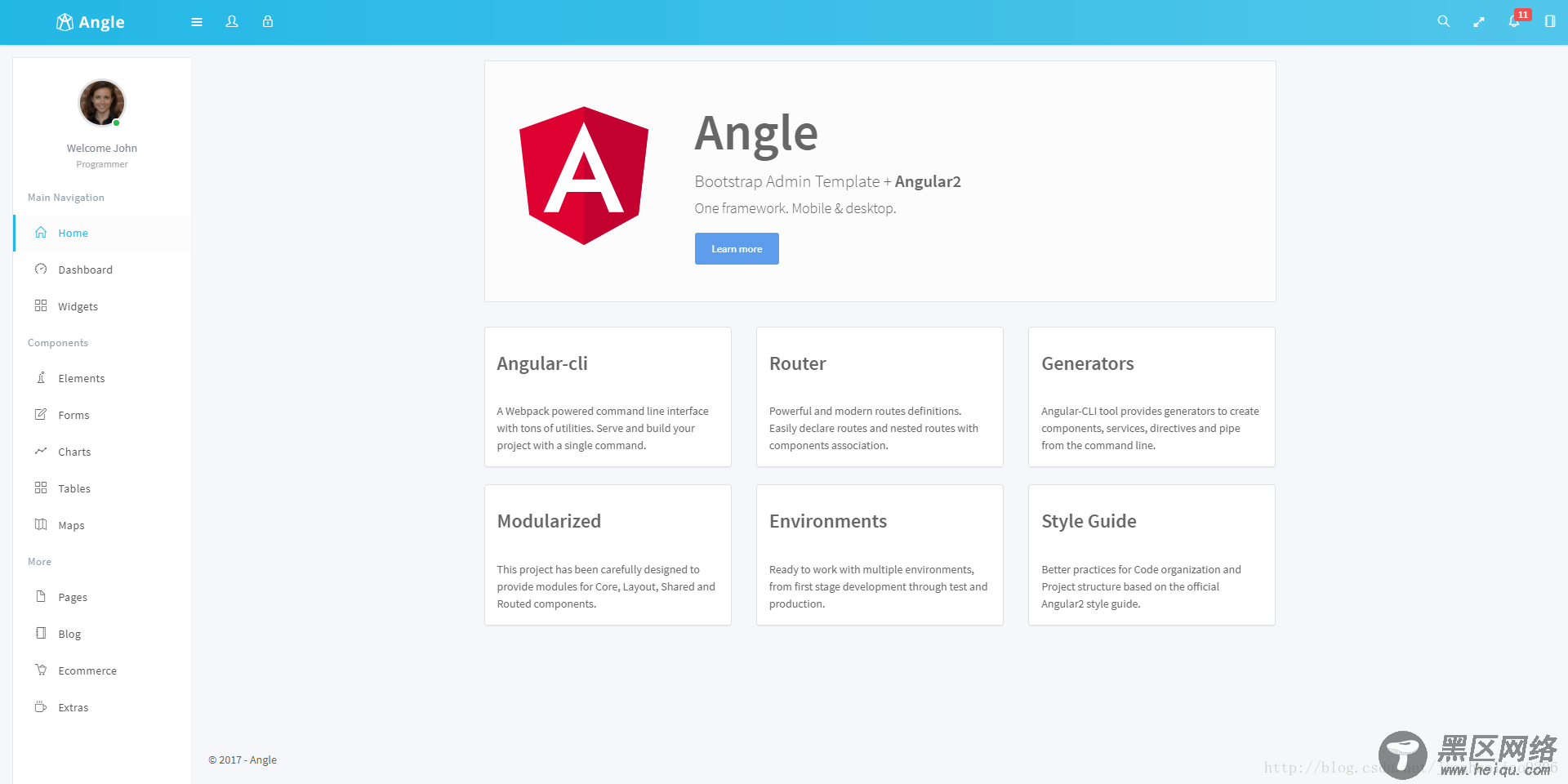Click the Generators card heading
The width and height of the screenshot is (1568, 784).
[x=1088, y=363]
